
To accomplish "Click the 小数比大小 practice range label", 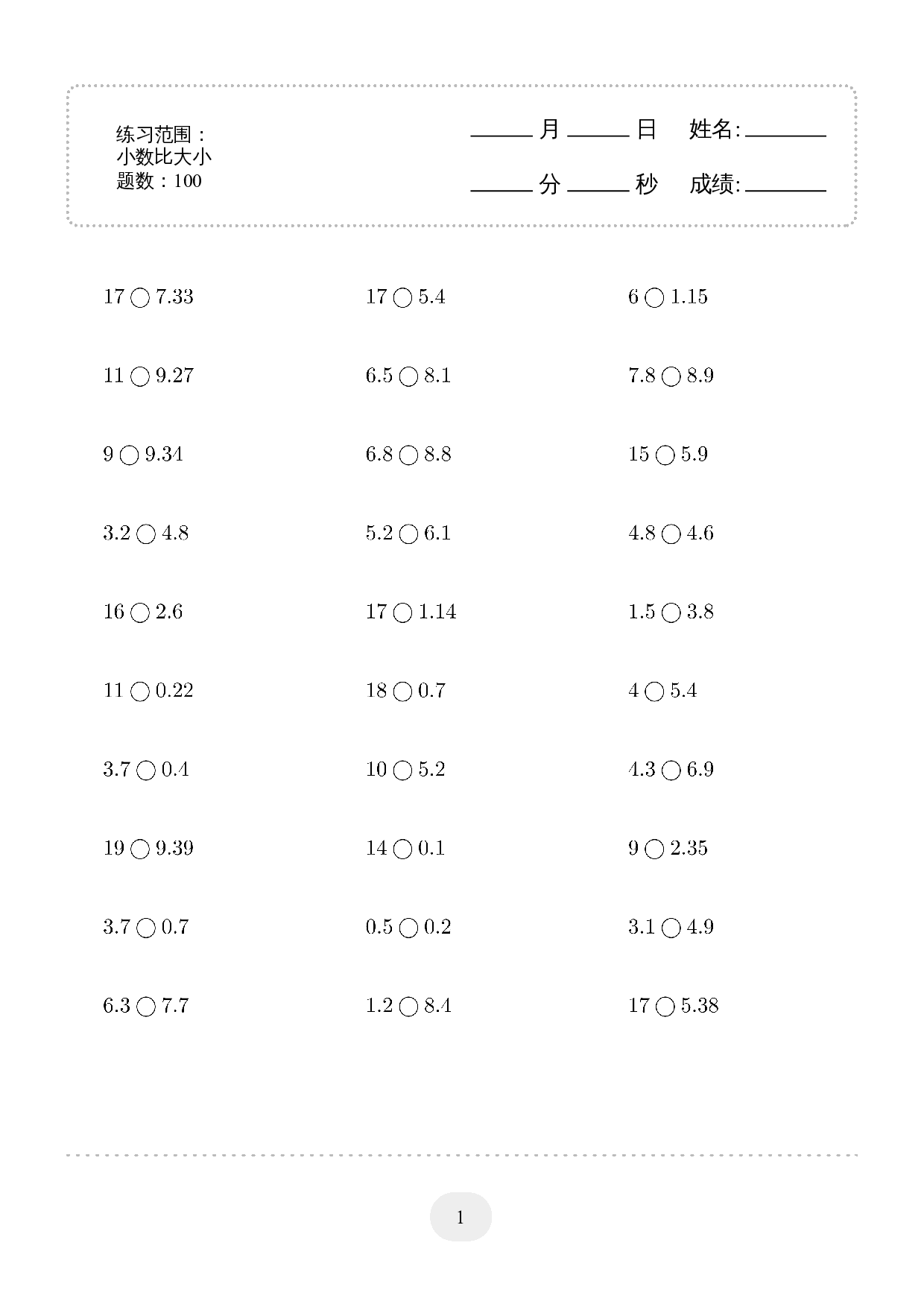I will [x=164, y=157].
